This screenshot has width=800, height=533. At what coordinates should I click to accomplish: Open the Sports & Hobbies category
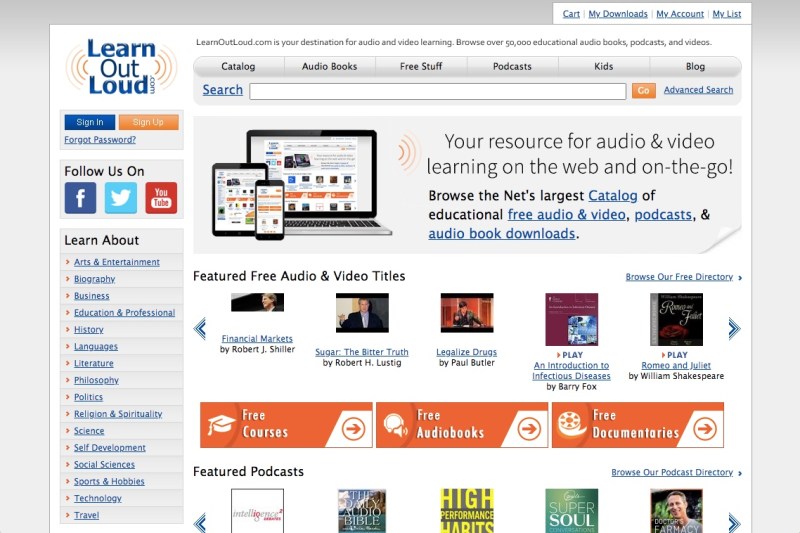pyautogui.click(x=109, y=481)
